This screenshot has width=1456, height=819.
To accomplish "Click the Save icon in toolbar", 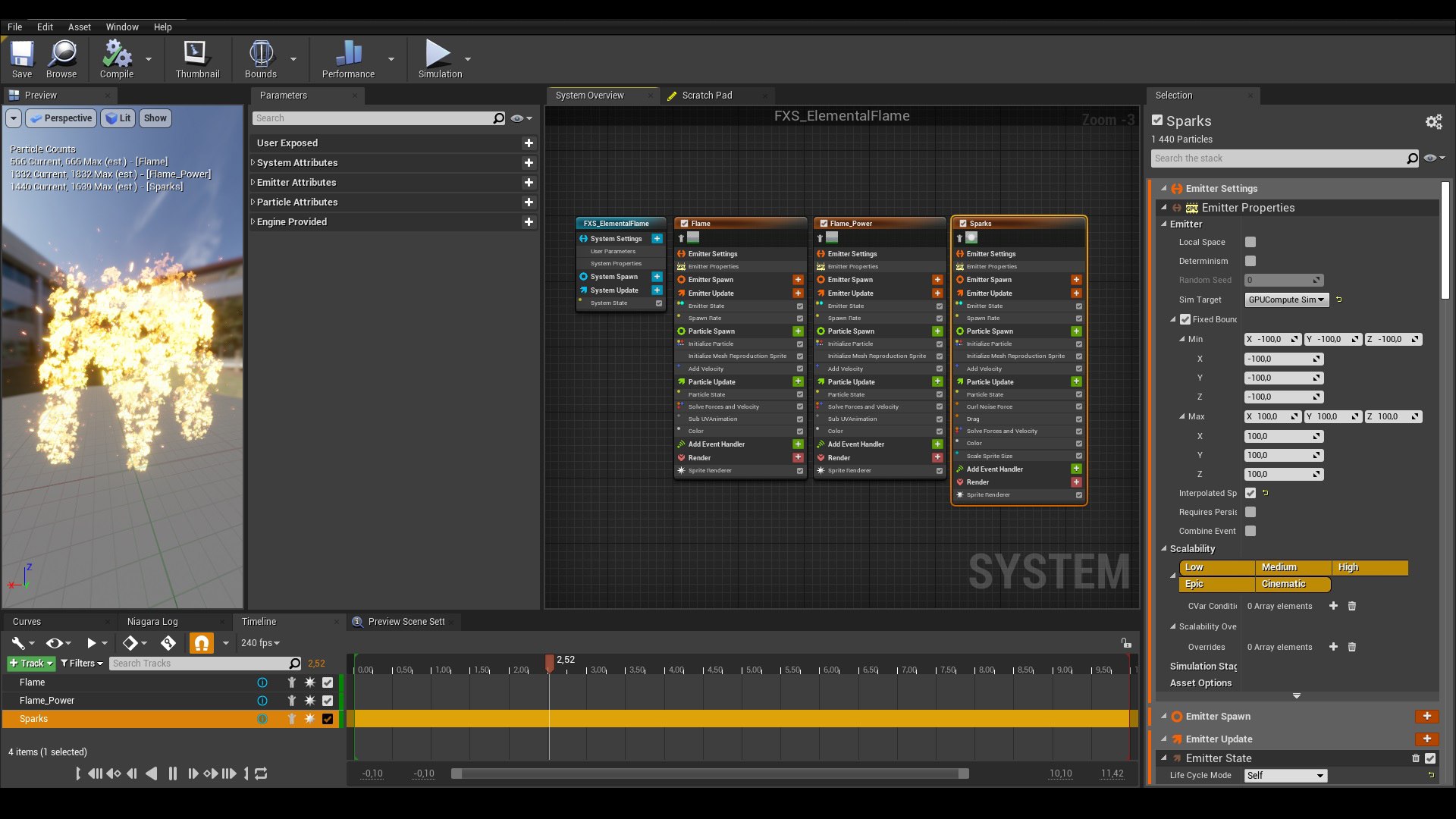I will pyautogui.click(x=22, y=55).
